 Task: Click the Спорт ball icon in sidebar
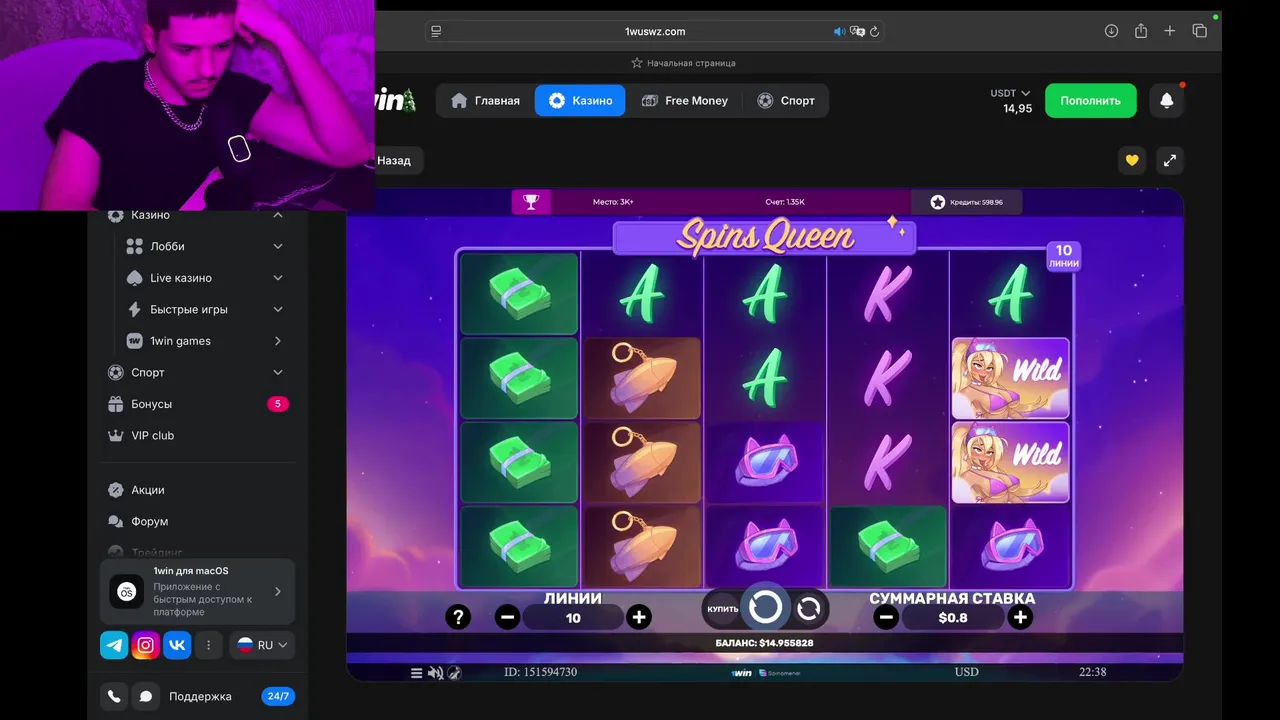115,373
